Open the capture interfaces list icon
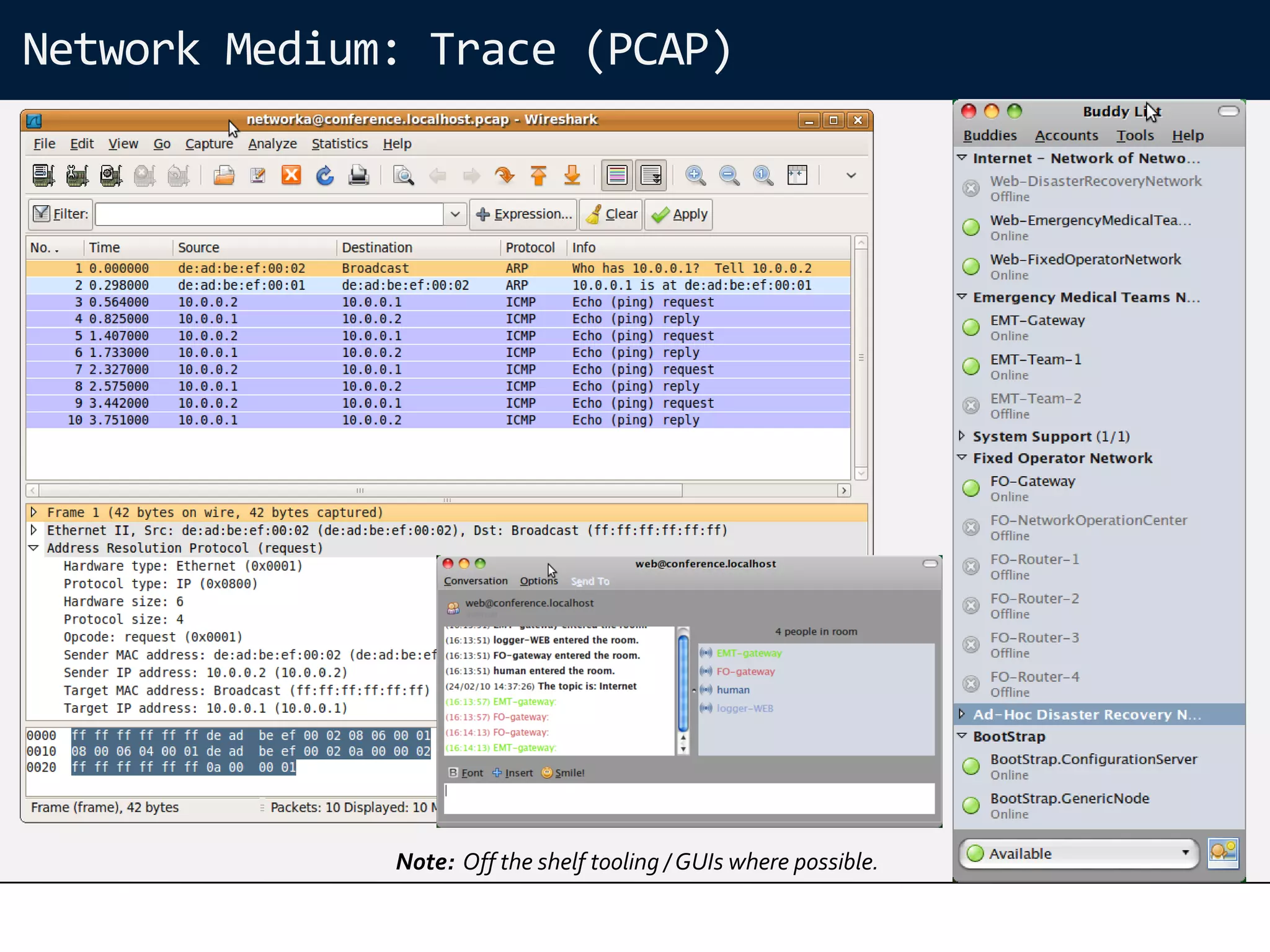The image size is (1270, 952). (43, 175)
